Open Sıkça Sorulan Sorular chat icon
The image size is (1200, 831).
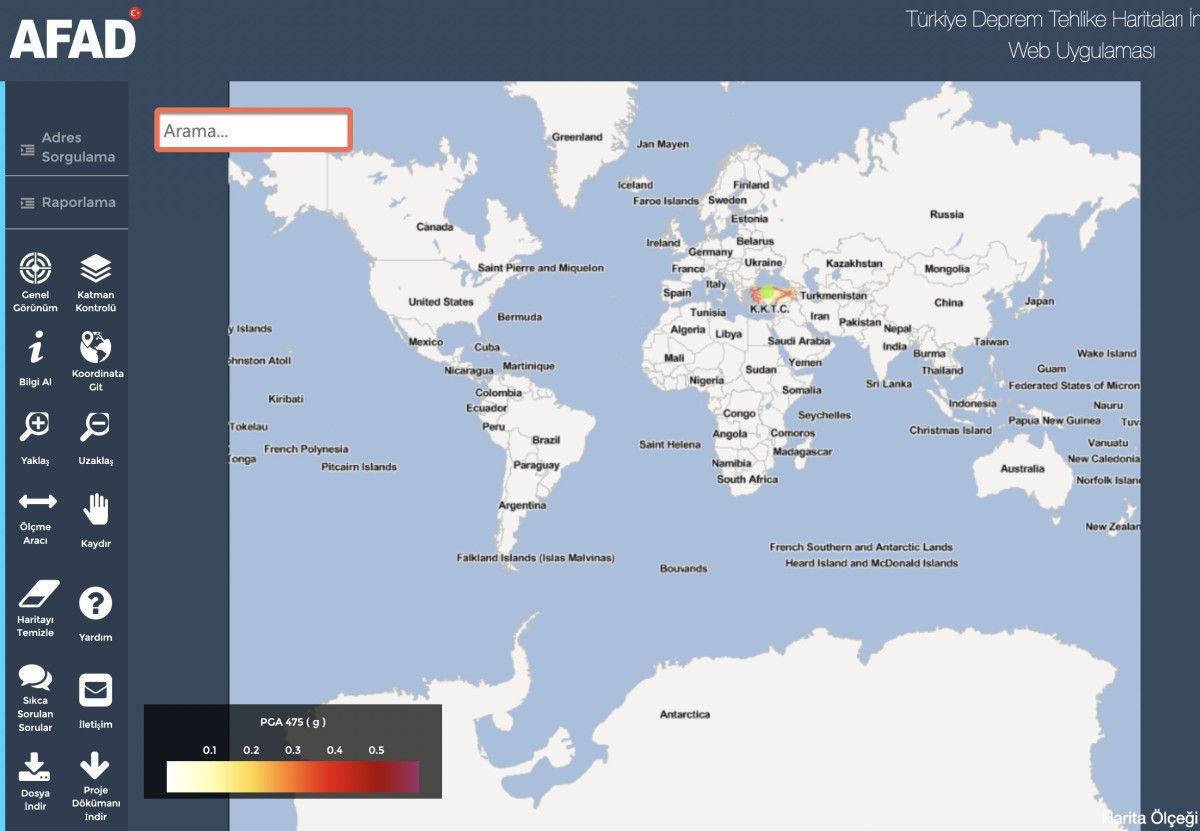[36, 677]
